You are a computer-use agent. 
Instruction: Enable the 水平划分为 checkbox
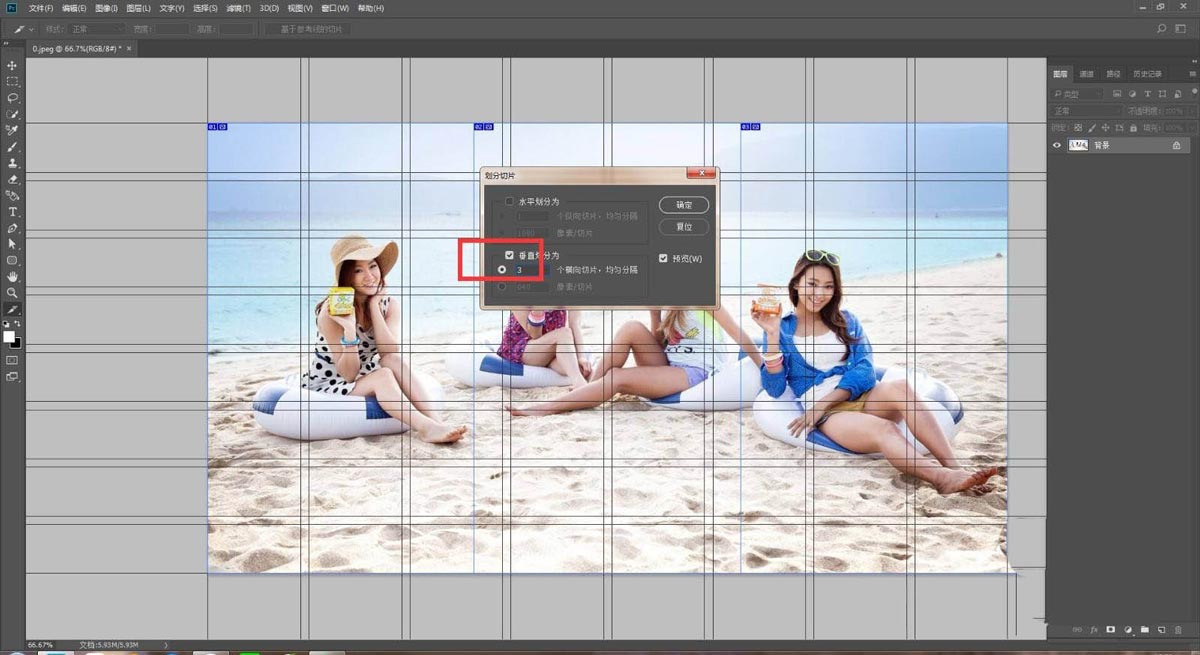(509, 202)
